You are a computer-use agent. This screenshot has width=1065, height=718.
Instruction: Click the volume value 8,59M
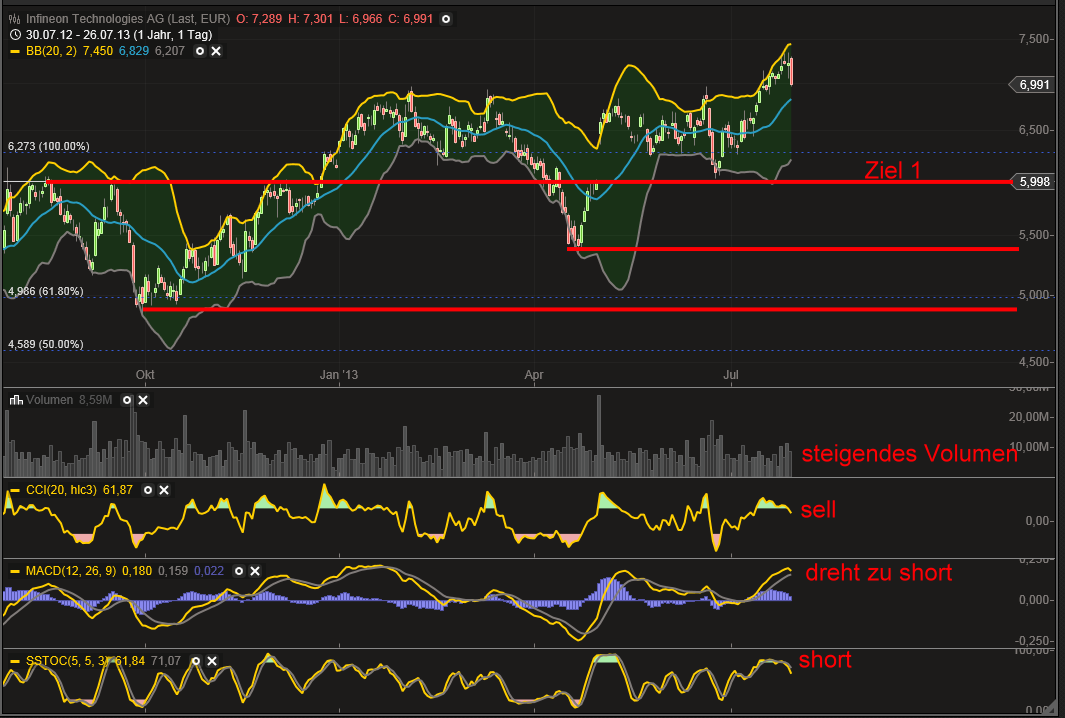(x=95, y=400)
